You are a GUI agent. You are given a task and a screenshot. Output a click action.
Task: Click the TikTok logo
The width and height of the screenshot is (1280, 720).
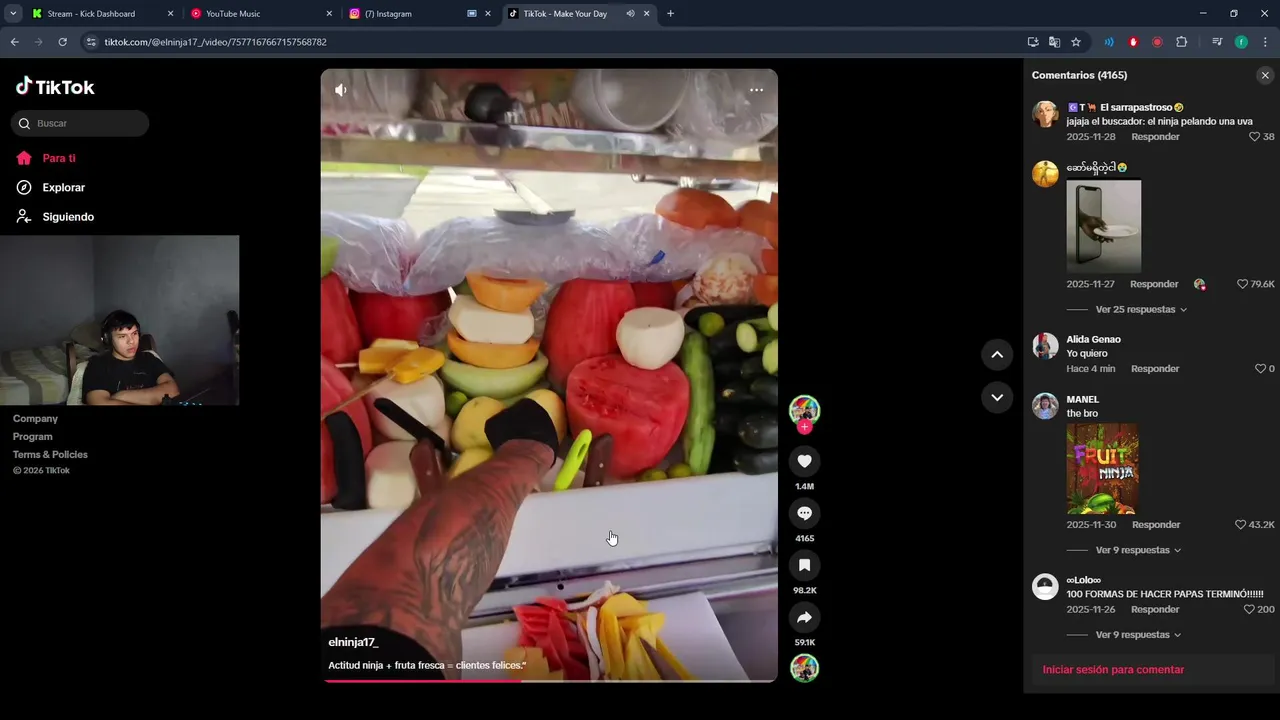pos(55,87)
